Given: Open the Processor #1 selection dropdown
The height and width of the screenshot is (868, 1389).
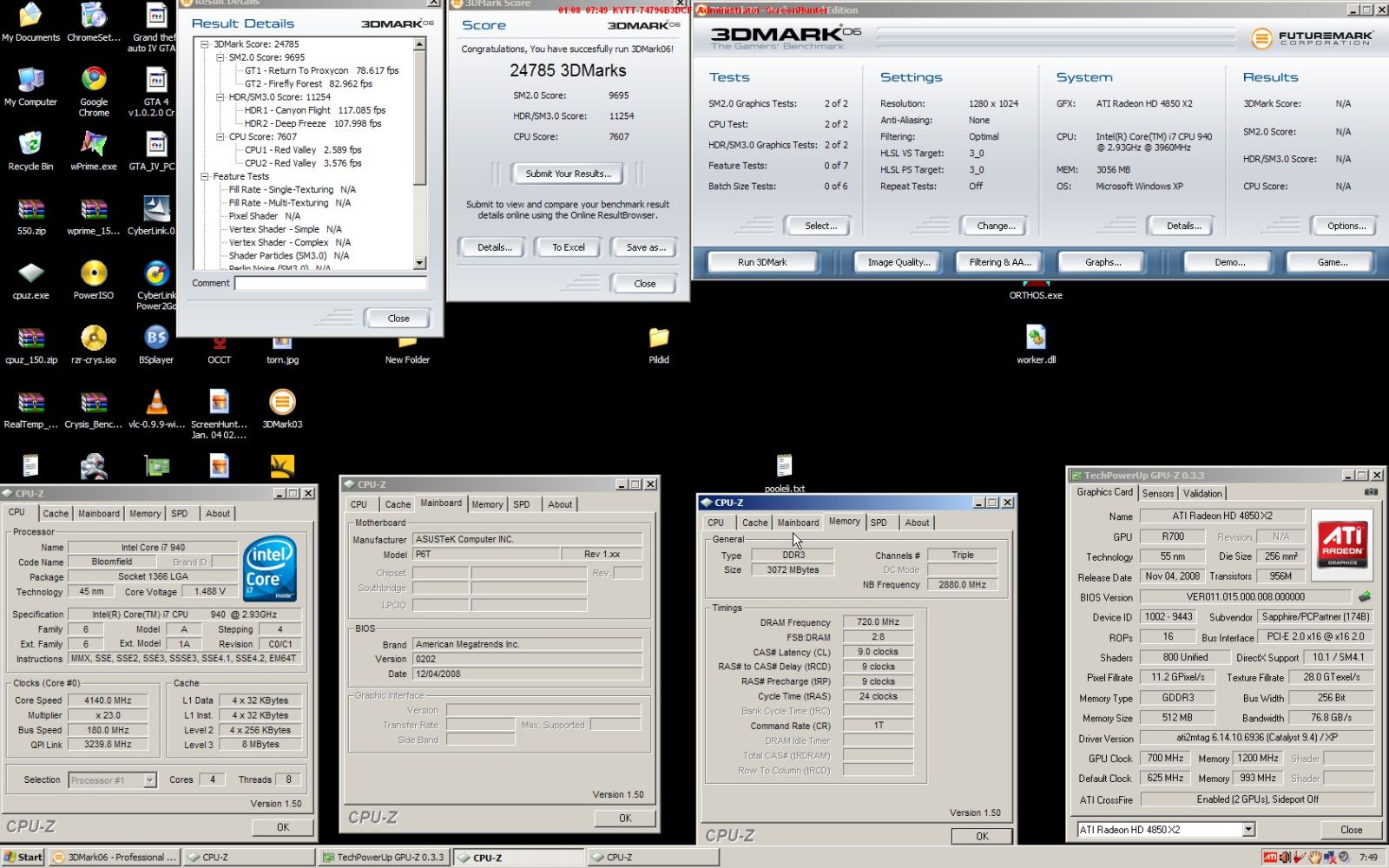Looking at the screenshot, I should (149, 780).
